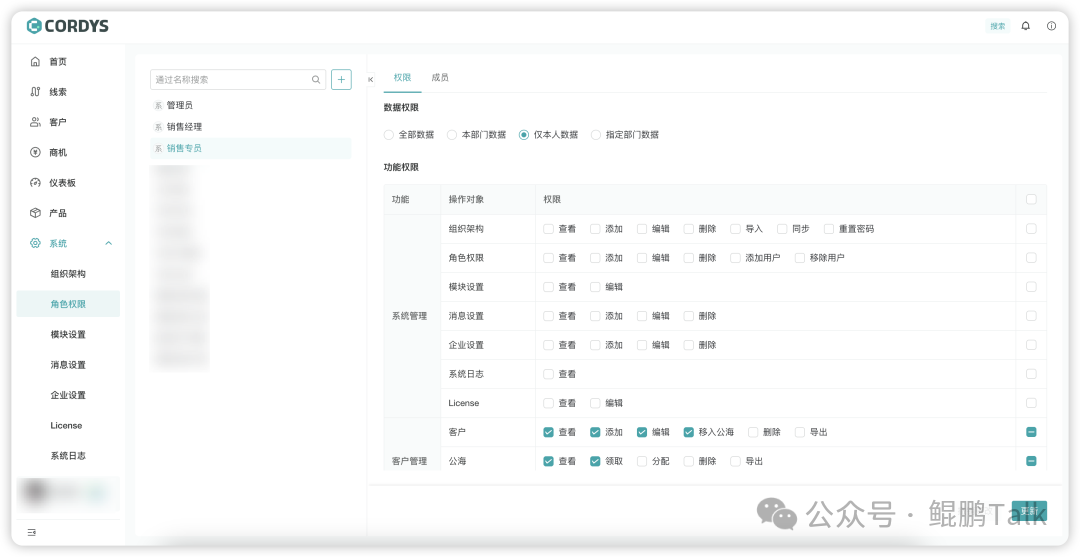Viewport: 1080px width, 557px height.
Task: Open 消息设置 in system submenu
Action: coord(68,365)
